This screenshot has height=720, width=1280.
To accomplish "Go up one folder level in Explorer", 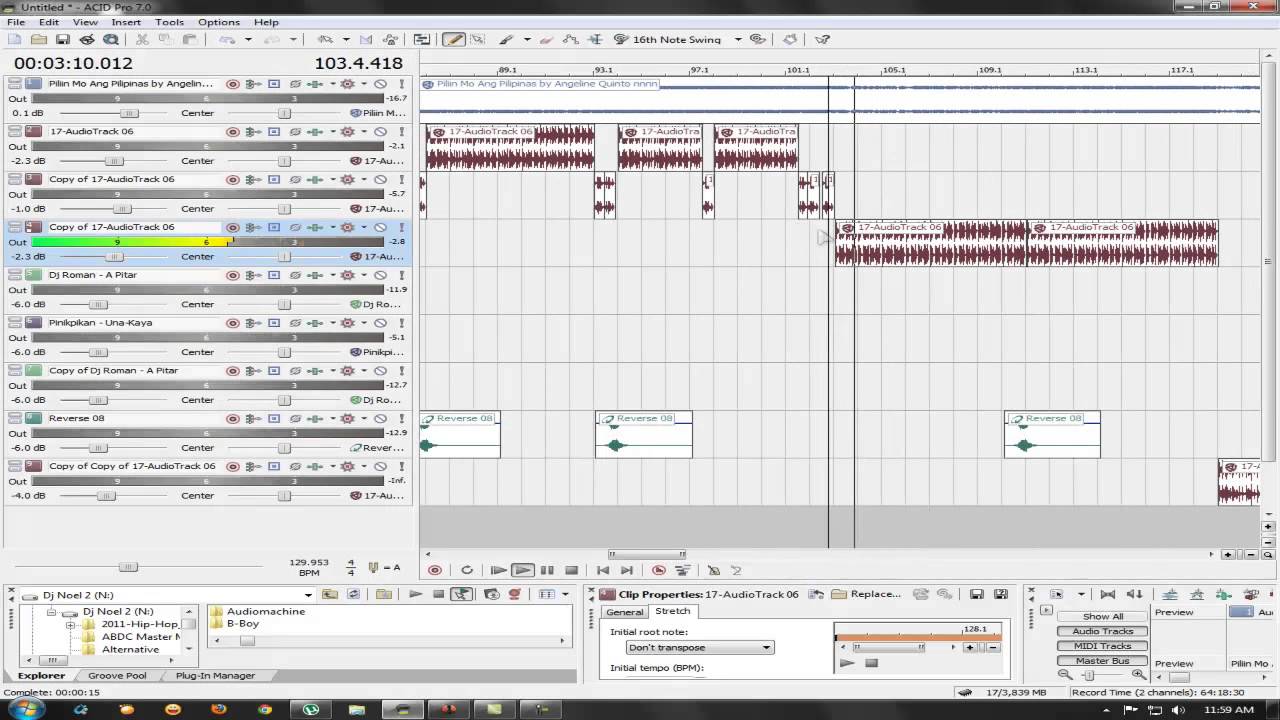I will point(329,594).
